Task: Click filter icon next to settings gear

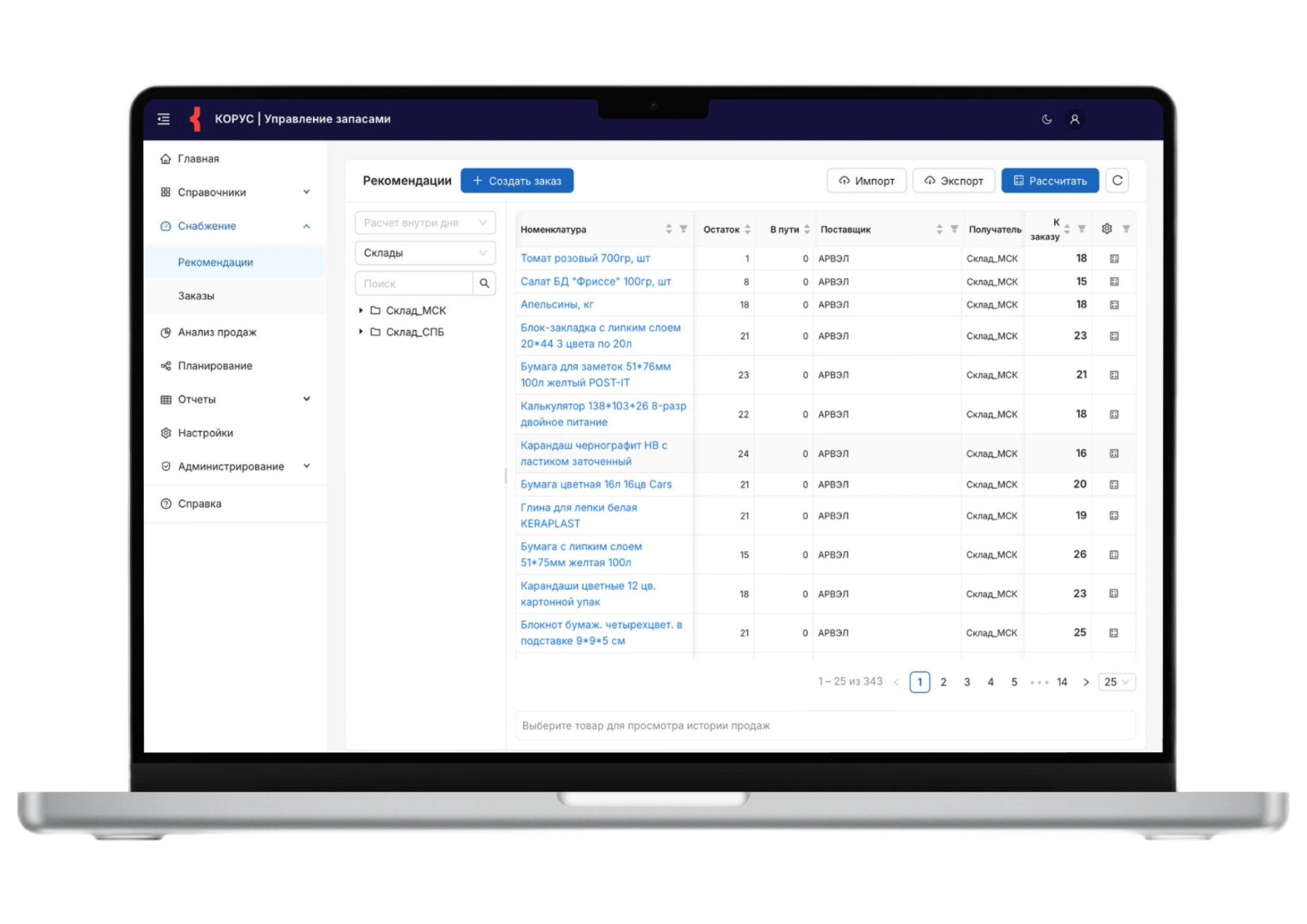Action: pyautogui.click(x=1126, y=229)
